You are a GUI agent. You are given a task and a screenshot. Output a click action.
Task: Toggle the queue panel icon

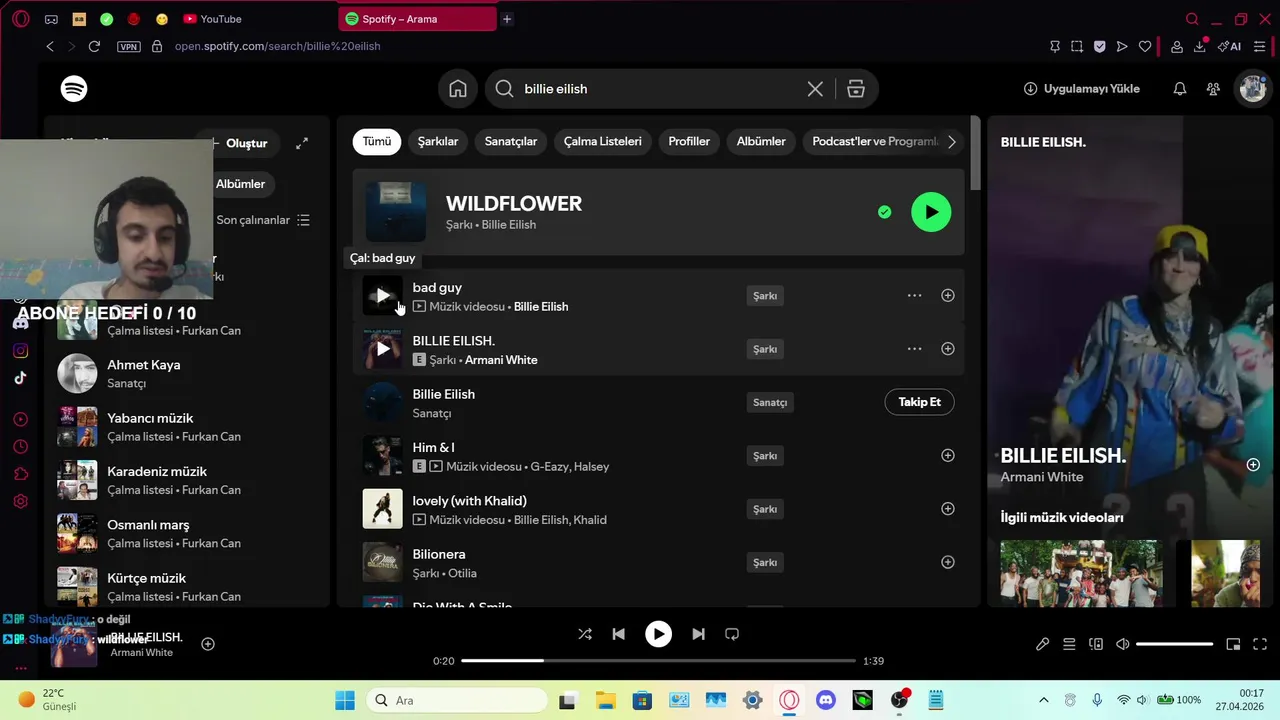pyautogui.click(x=1069, y=645)
